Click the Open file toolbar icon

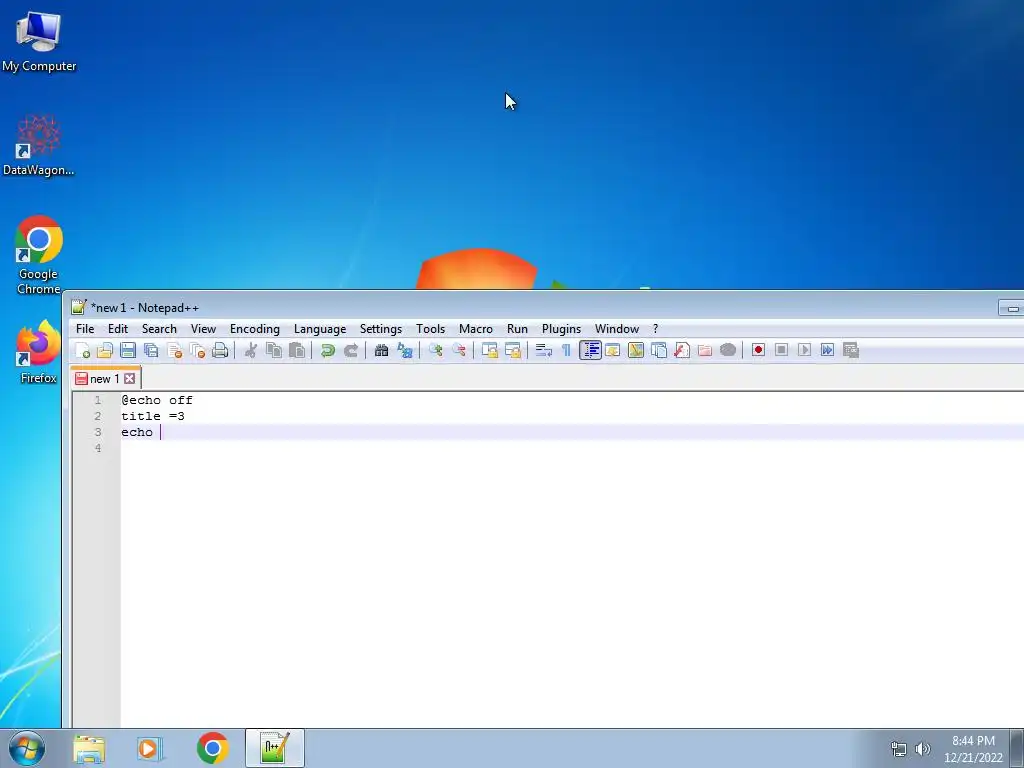[104, 351]
